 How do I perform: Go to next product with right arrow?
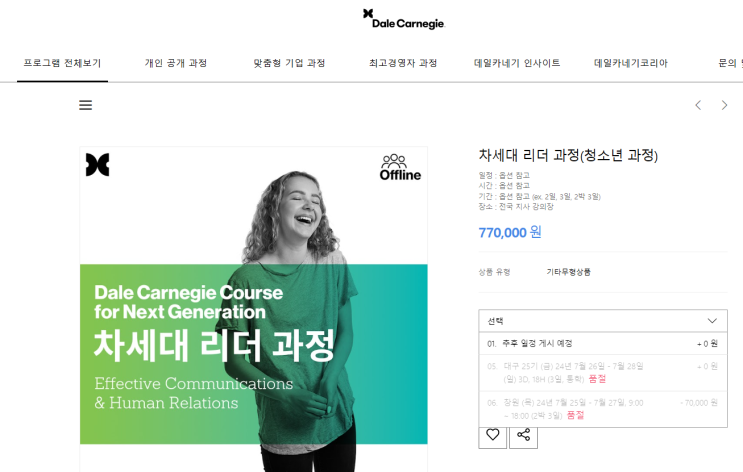point(724,105)
